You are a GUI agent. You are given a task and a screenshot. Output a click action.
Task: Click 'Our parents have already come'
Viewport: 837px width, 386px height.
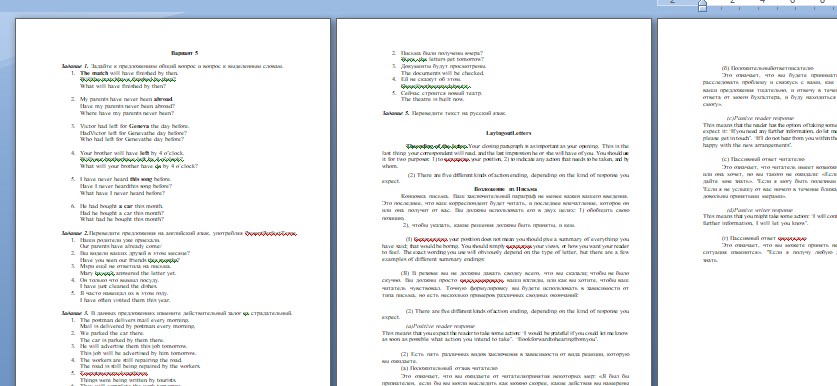tap(121, 246)
